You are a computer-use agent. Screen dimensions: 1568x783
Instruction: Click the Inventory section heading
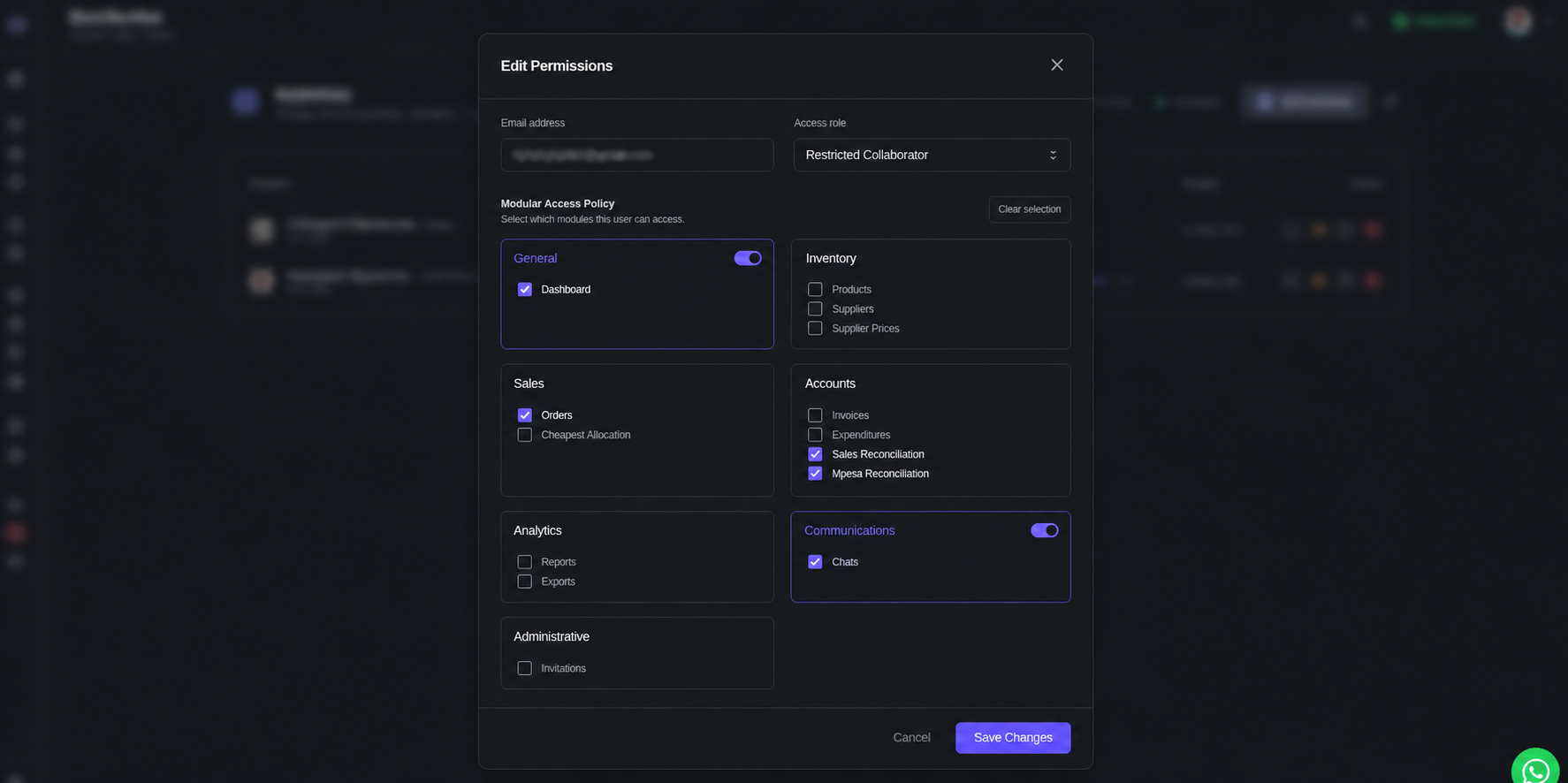[831, 258]
